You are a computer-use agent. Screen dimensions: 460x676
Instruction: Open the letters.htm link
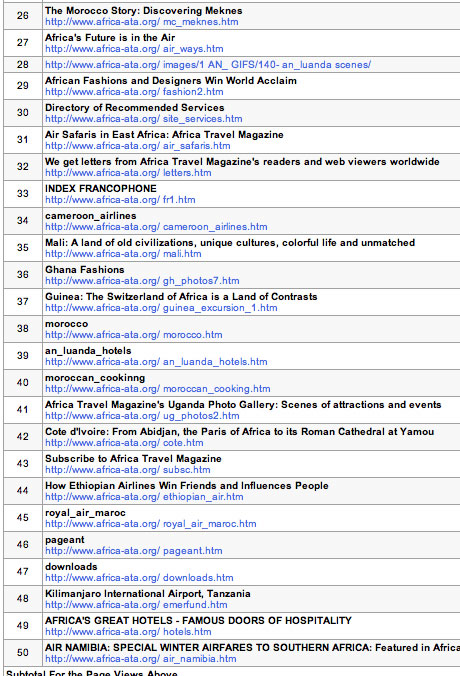pos(128,173)
